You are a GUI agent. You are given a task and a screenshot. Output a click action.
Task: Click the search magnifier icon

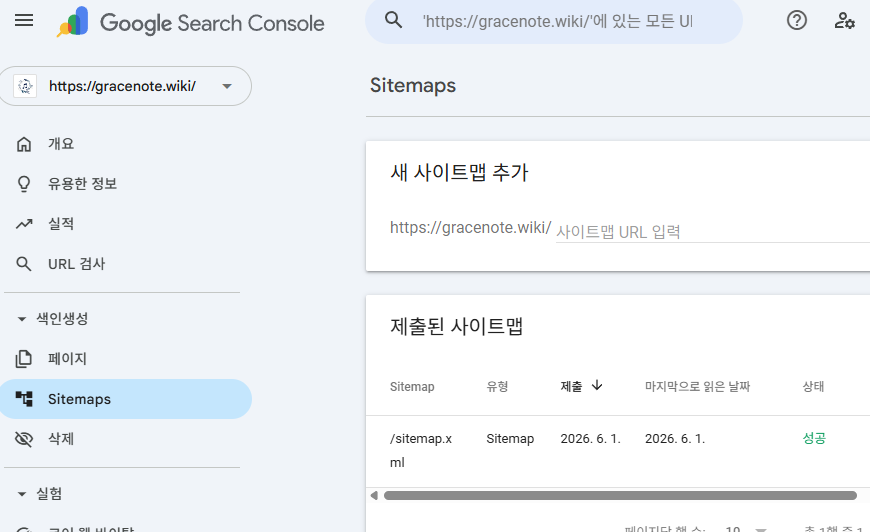[x=393, y=21]
